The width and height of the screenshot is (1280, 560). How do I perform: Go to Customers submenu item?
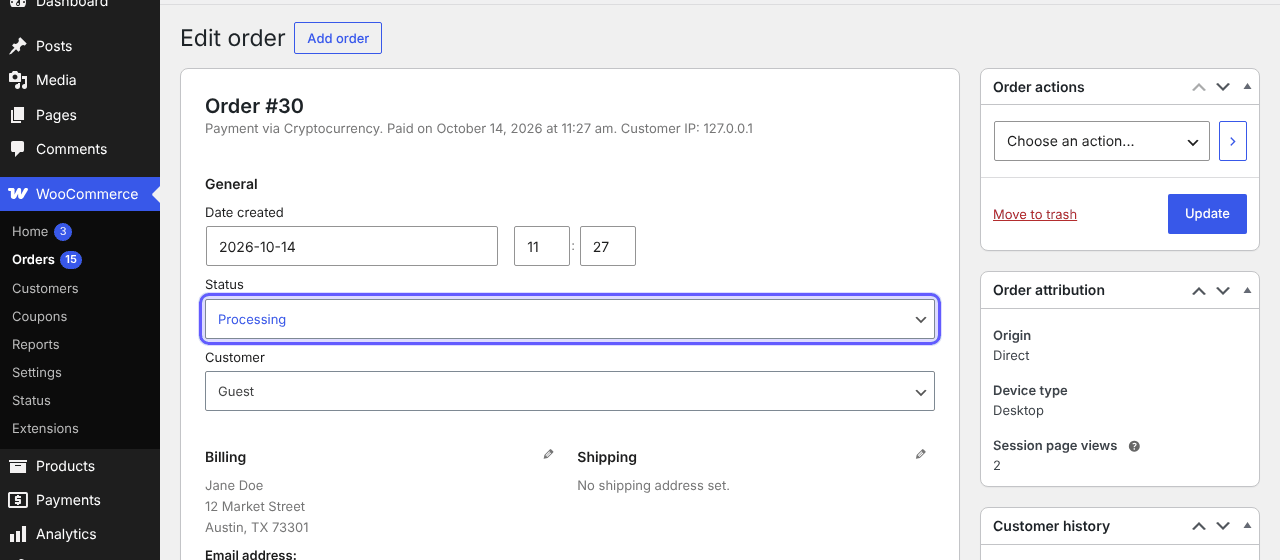coord(45,288)
